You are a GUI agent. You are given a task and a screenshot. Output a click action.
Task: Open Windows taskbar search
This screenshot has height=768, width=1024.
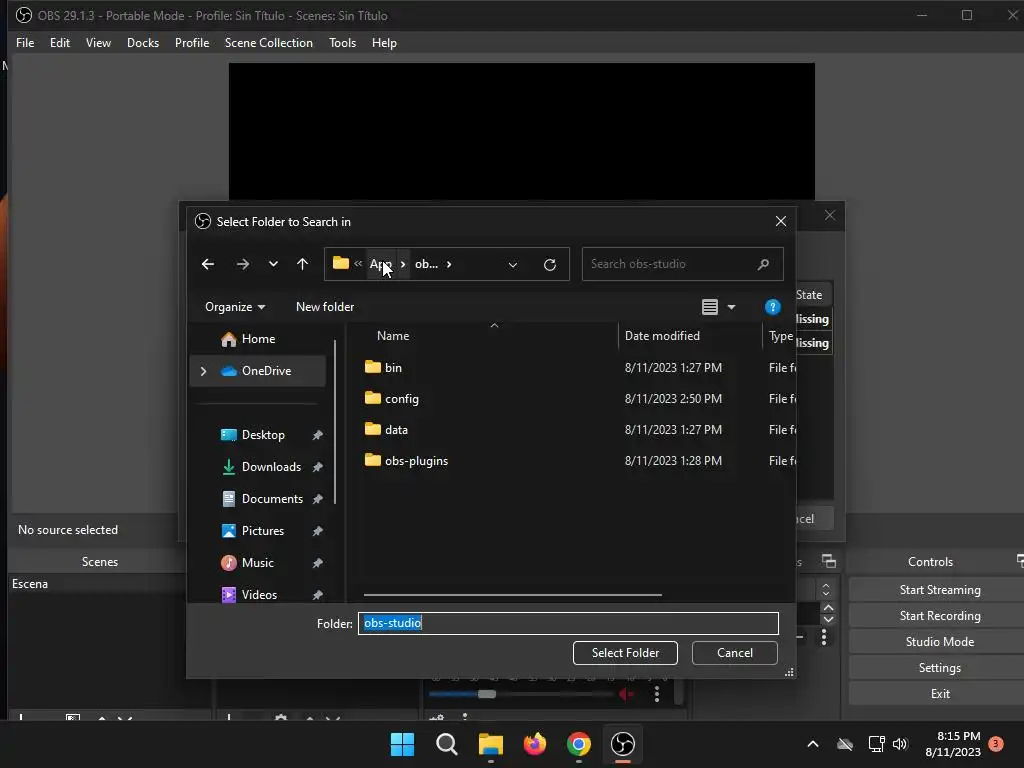click(x=447, y=744)
